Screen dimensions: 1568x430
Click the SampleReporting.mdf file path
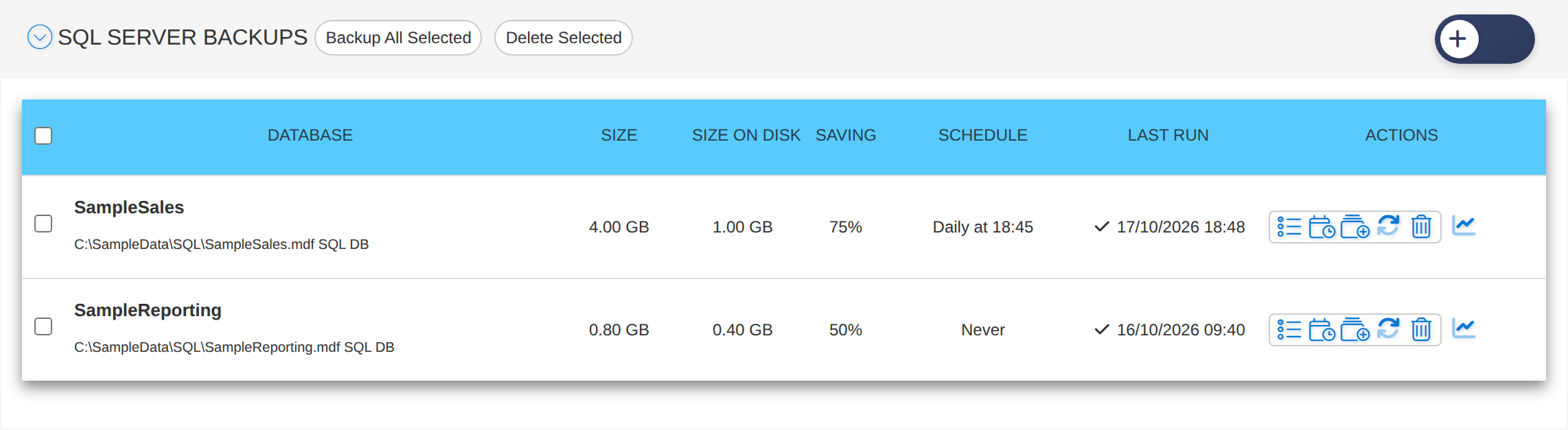coord(234,347)
